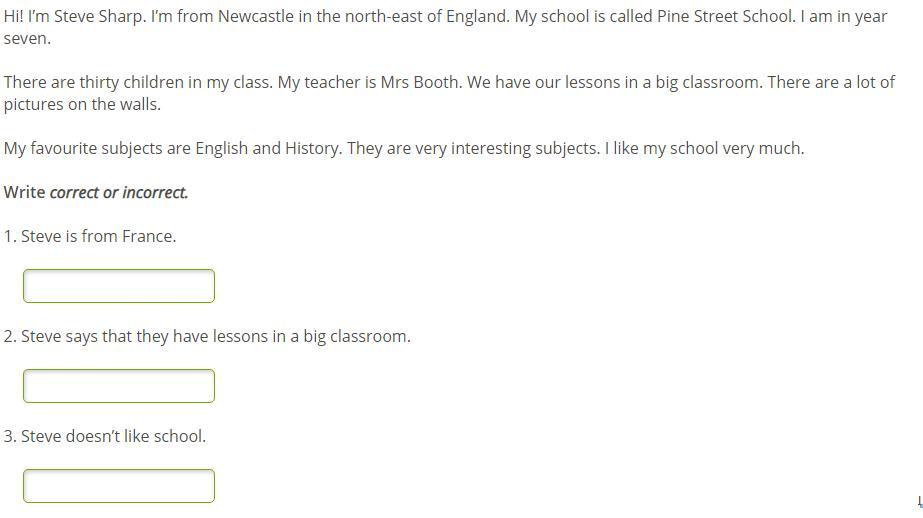Click the sentence "1. Steve is from France."
Viewport: 923px width, 518px height.
pos(90,236)
